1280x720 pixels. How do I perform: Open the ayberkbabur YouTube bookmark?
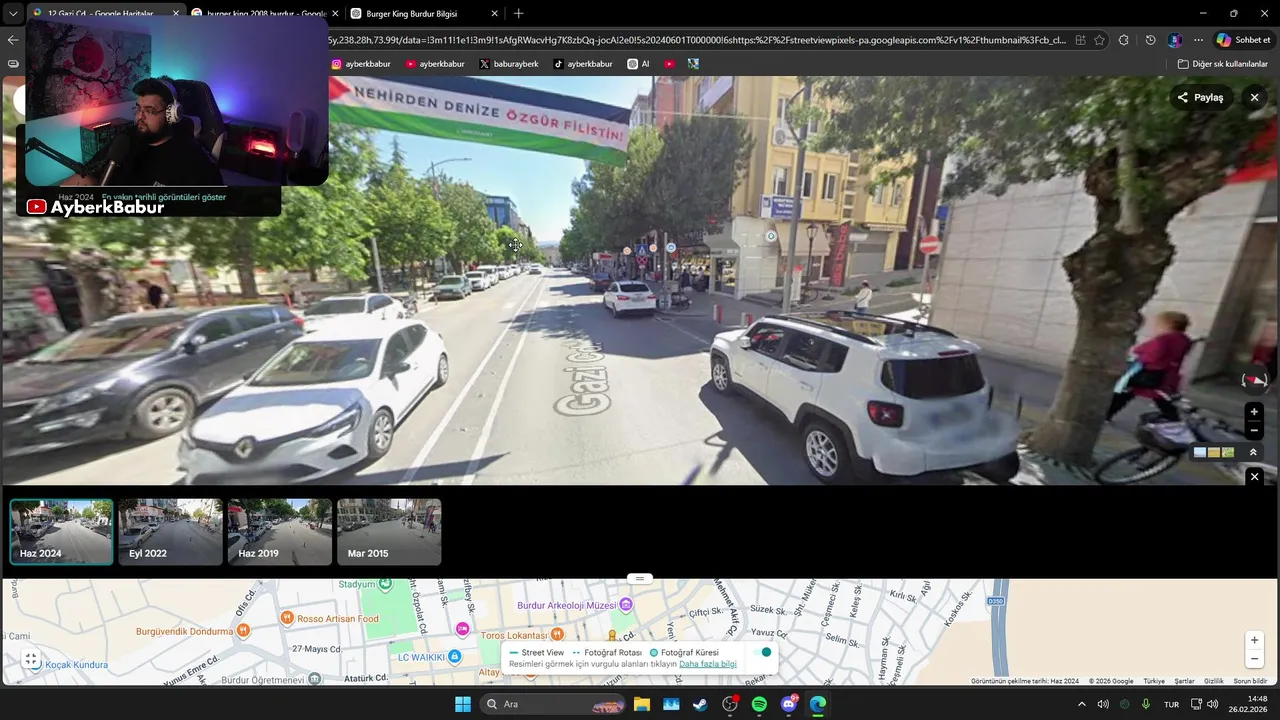point(435,64)
